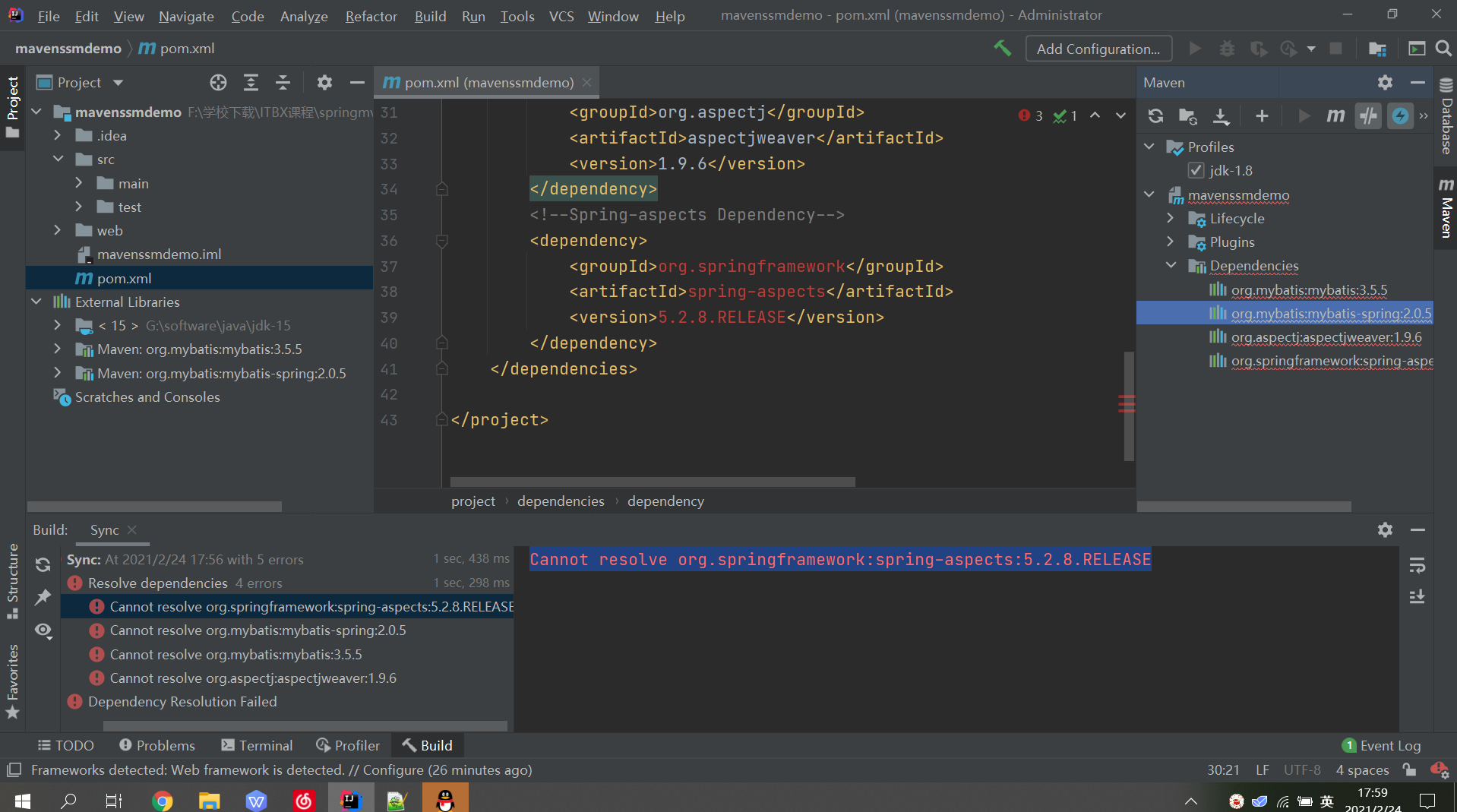Click Collapse All in Project panel

pyautogui.click(x=283, y=82)
